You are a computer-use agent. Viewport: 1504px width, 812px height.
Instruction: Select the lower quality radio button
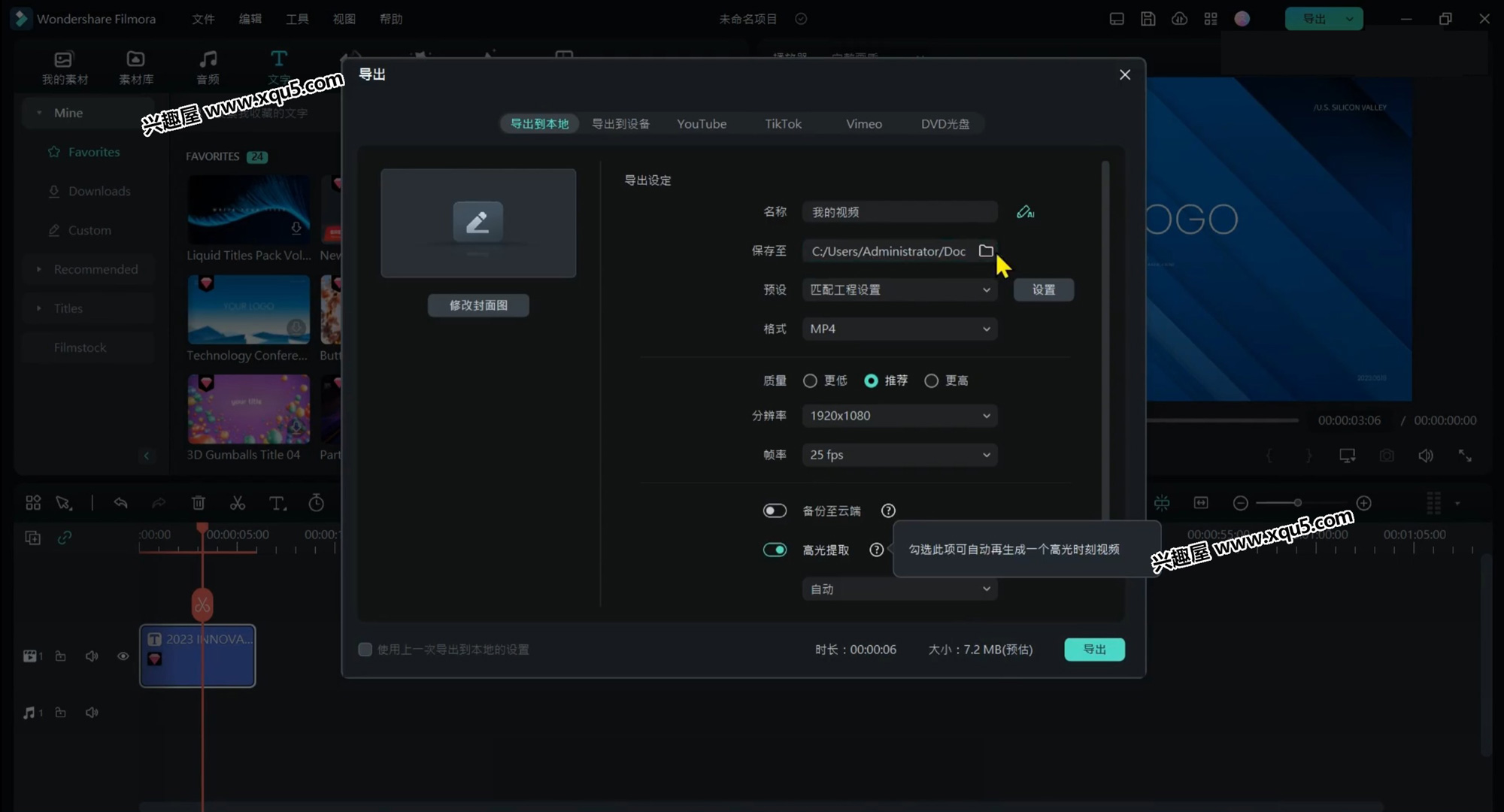point(810,381)
